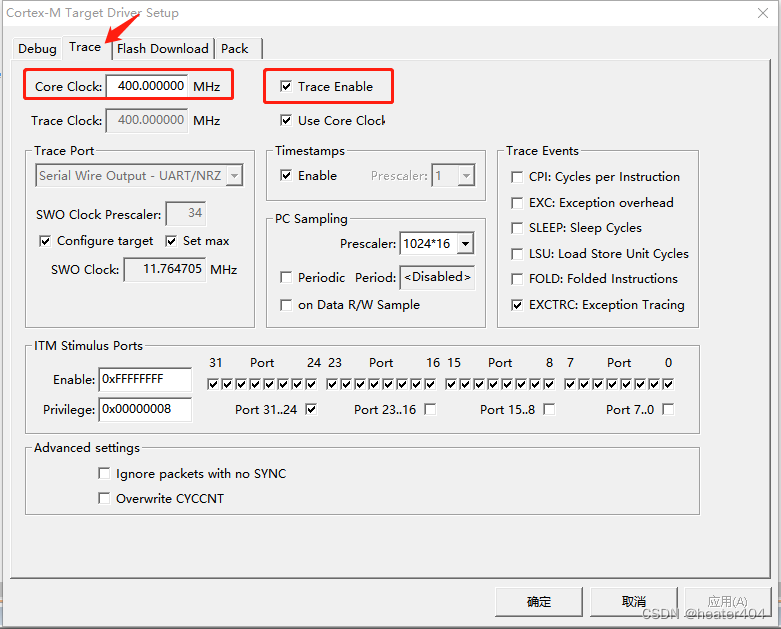Toggle EXCTRC: Exception Tracing checkbox

(x=517, y=305)
